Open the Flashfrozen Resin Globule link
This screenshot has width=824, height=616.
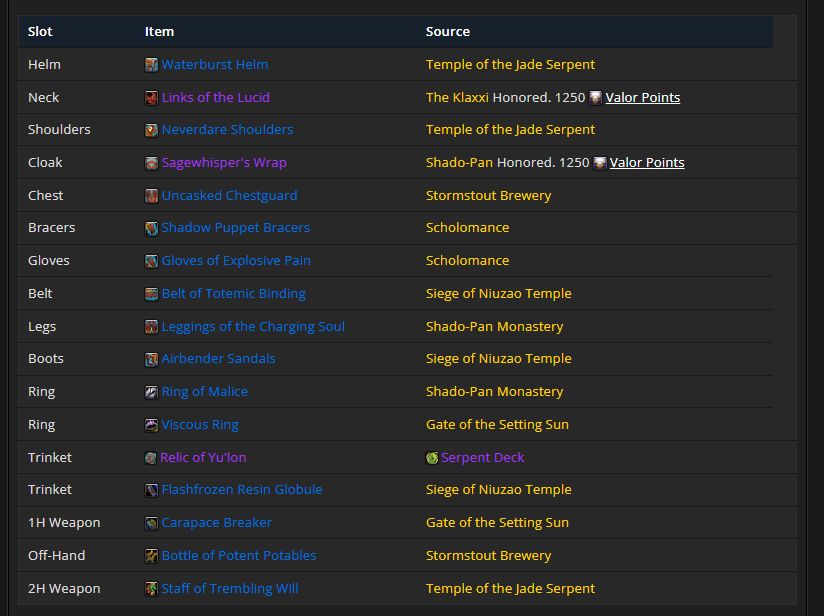coord(242,489)
